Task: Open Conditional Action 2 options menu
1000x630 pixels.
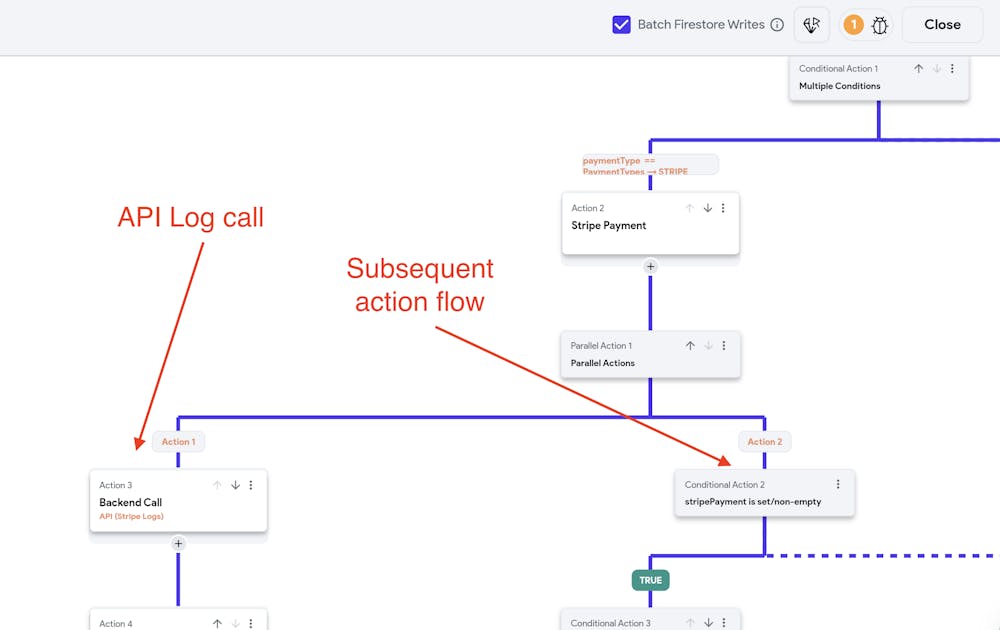Action: coord(838,484)
